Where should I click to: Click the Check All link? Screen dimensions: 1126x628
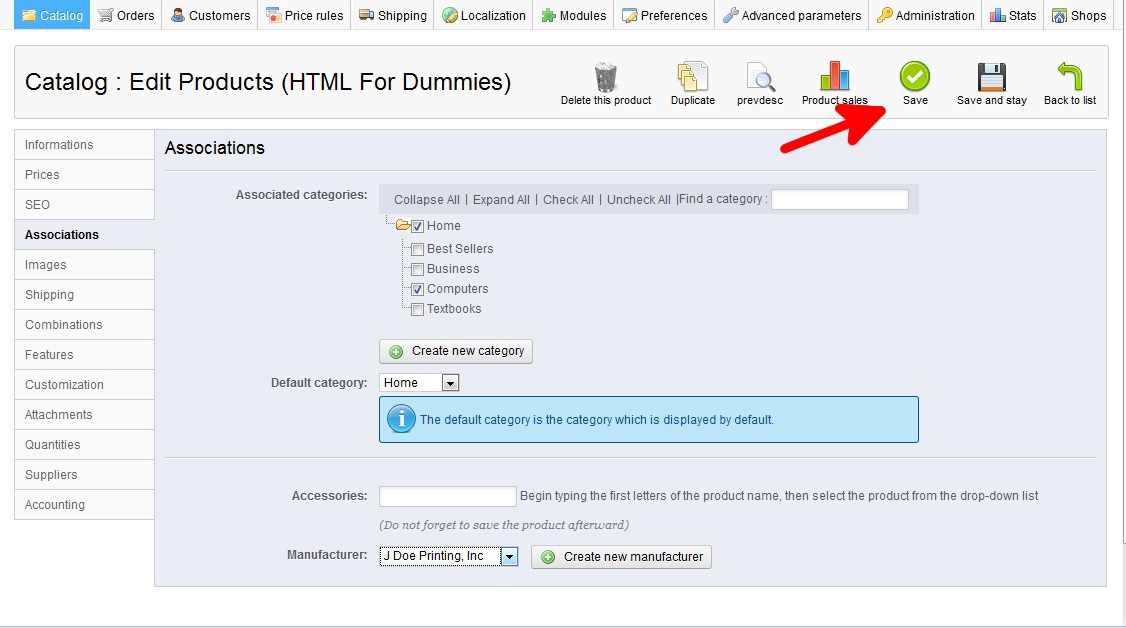coord(568,200)
